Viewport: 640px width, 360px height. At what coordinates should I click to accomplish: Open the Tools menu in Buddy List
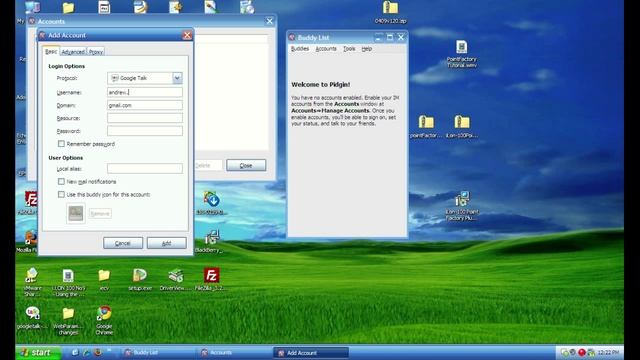pos(349,49)
